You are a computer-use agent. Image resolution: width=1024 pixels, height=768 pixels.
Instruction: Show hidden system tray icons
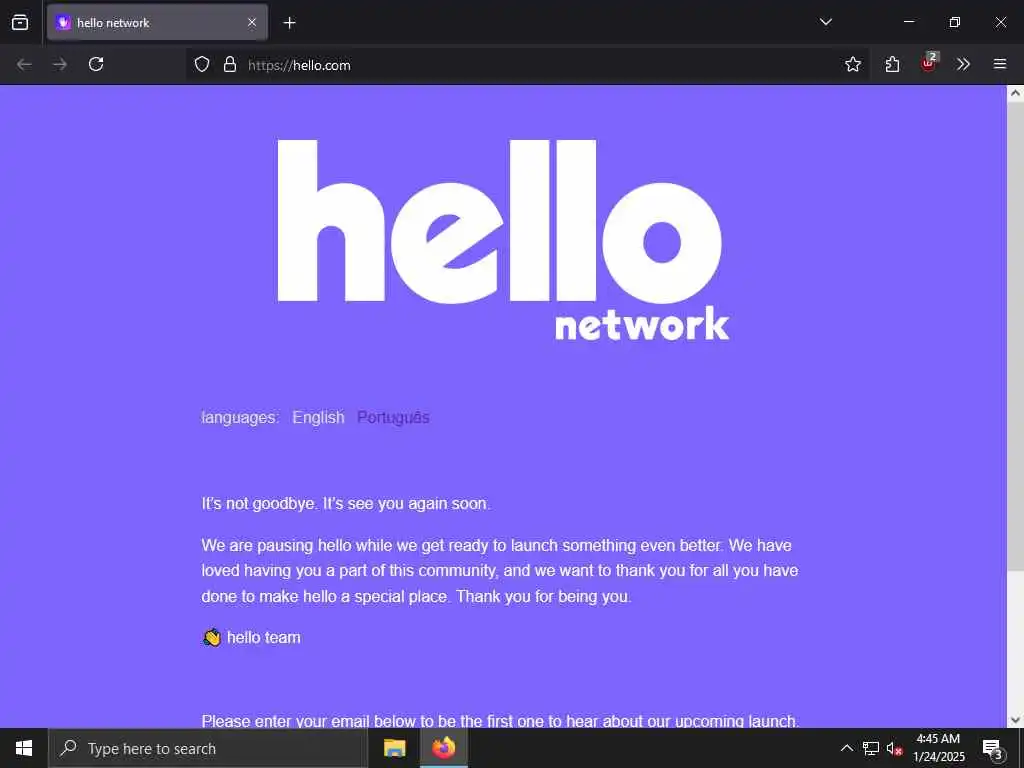tap(846, 748)
